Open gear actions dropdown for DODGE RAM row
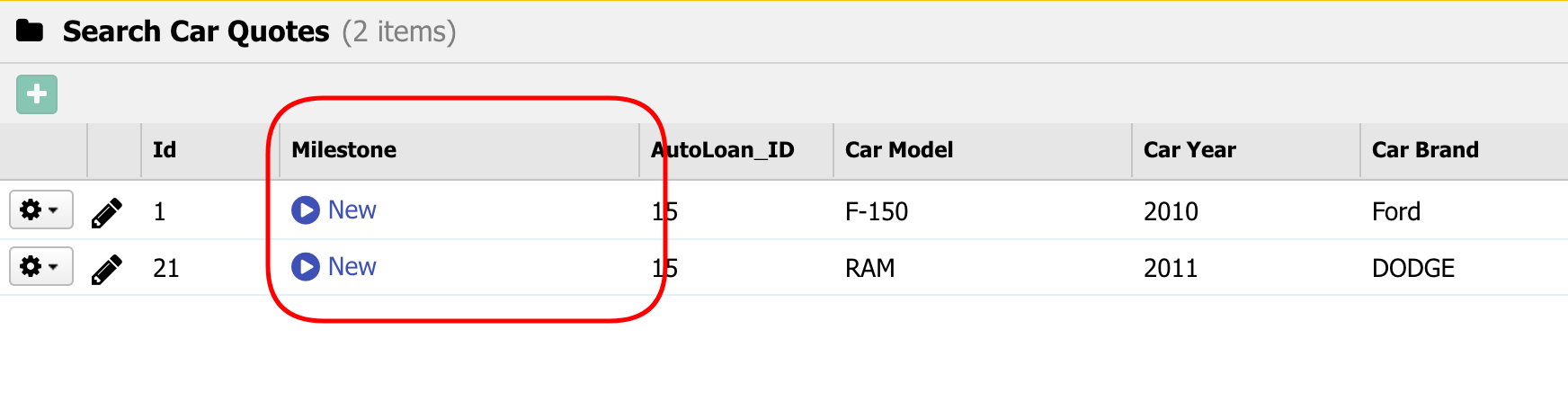The width and height of the screenshot is (1568, 419). point(40,267)
